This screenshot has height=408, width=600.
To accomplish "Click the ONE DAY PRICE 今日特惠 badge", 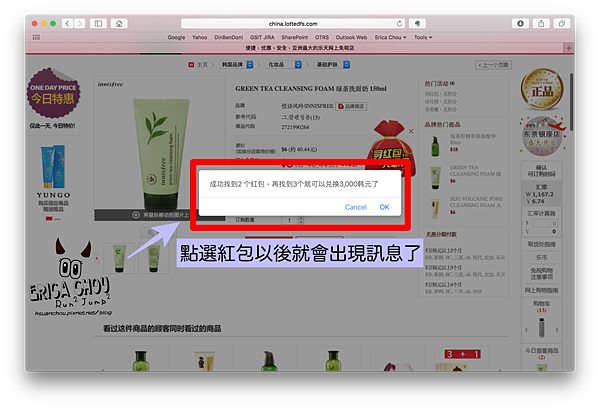I will tap(53, 93).
